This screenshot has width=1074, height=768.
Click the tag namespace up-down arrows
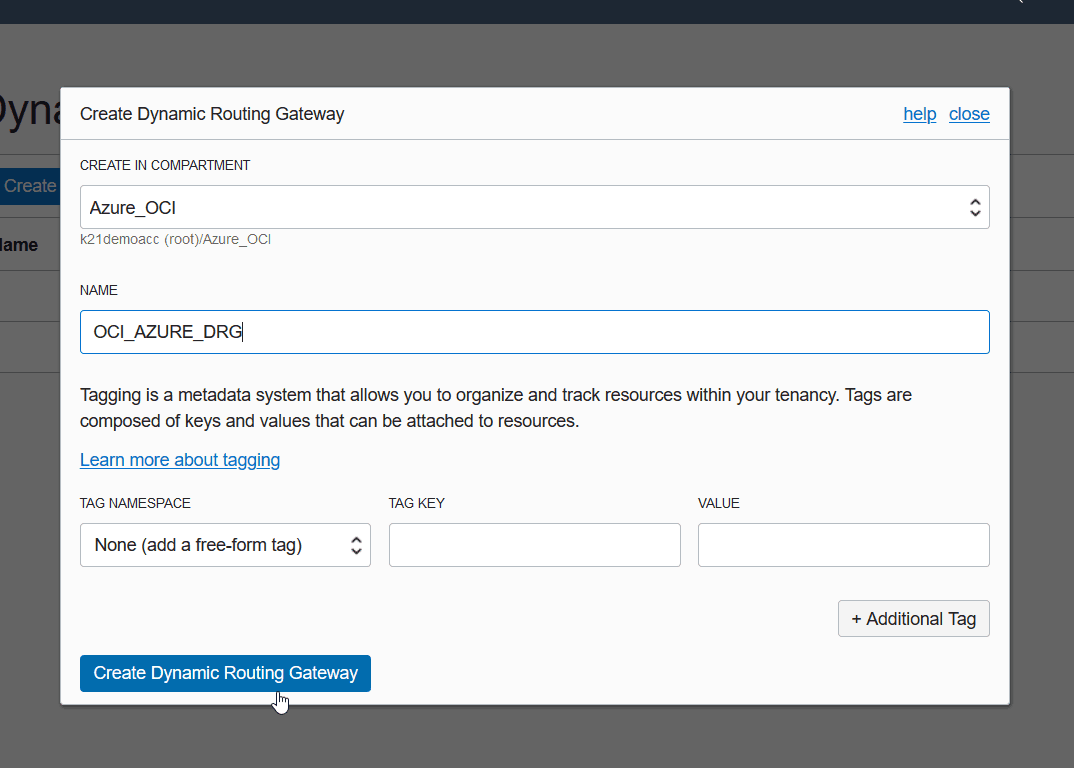356,545
